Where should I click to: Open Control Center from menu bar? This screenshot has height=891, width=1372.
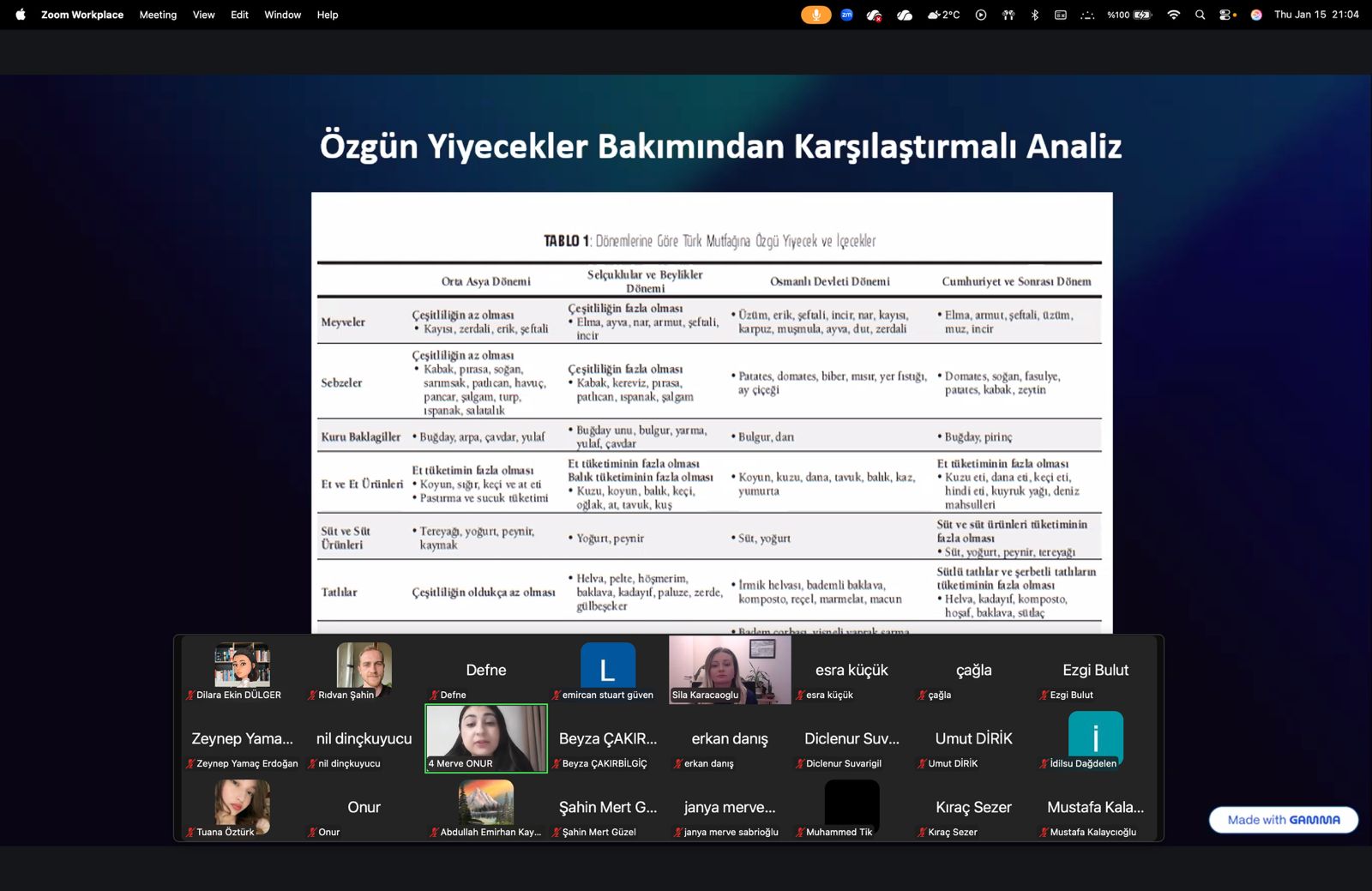click(x=1227, y=15)
